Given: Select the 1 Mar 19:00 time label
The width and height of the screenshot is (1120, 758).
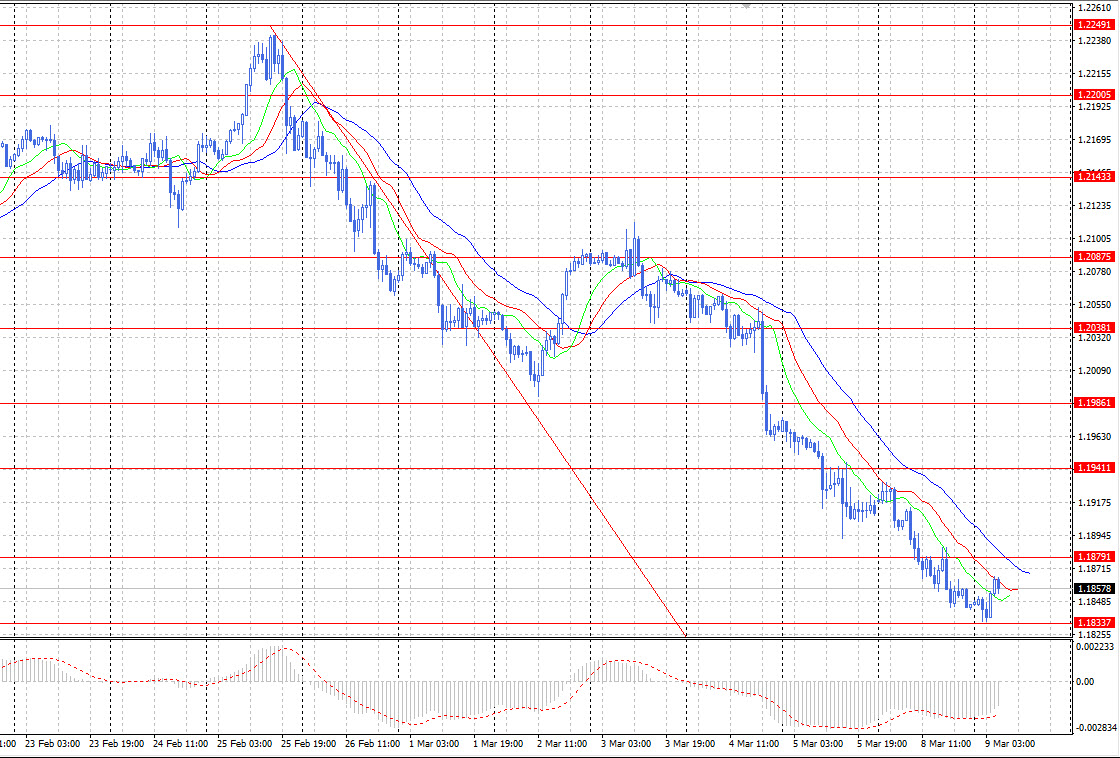Looking at the screenshot, I should coord(498,744).
